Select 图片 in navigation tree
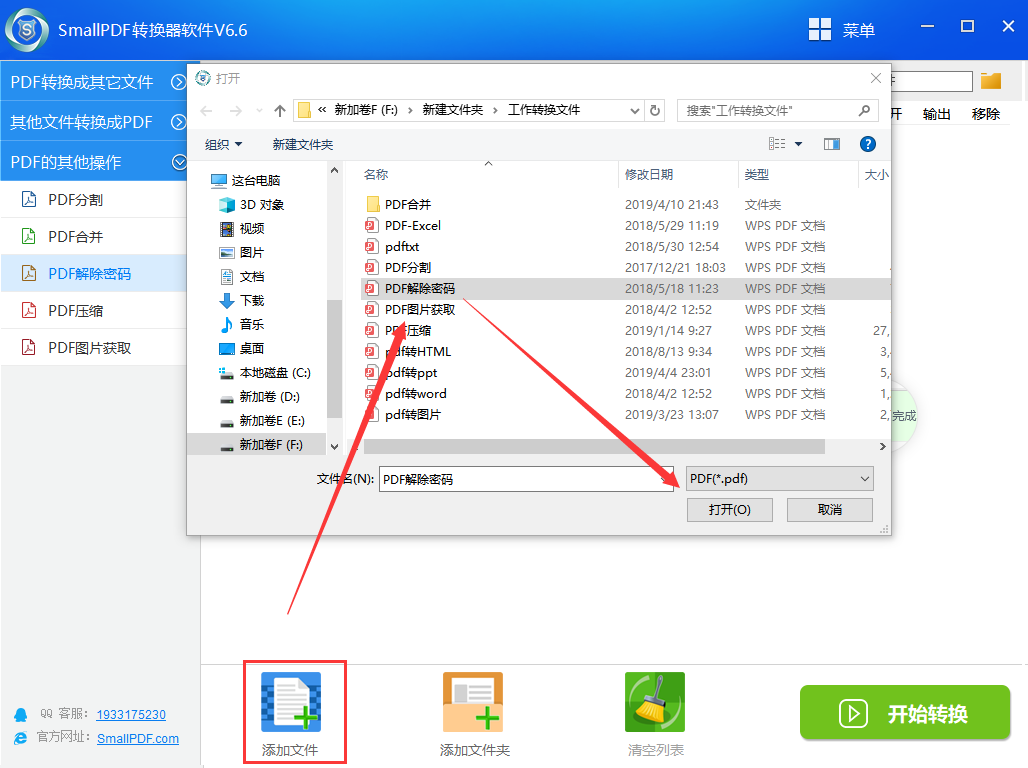The height and width of the screenshot is (768, 1028). 243,253
